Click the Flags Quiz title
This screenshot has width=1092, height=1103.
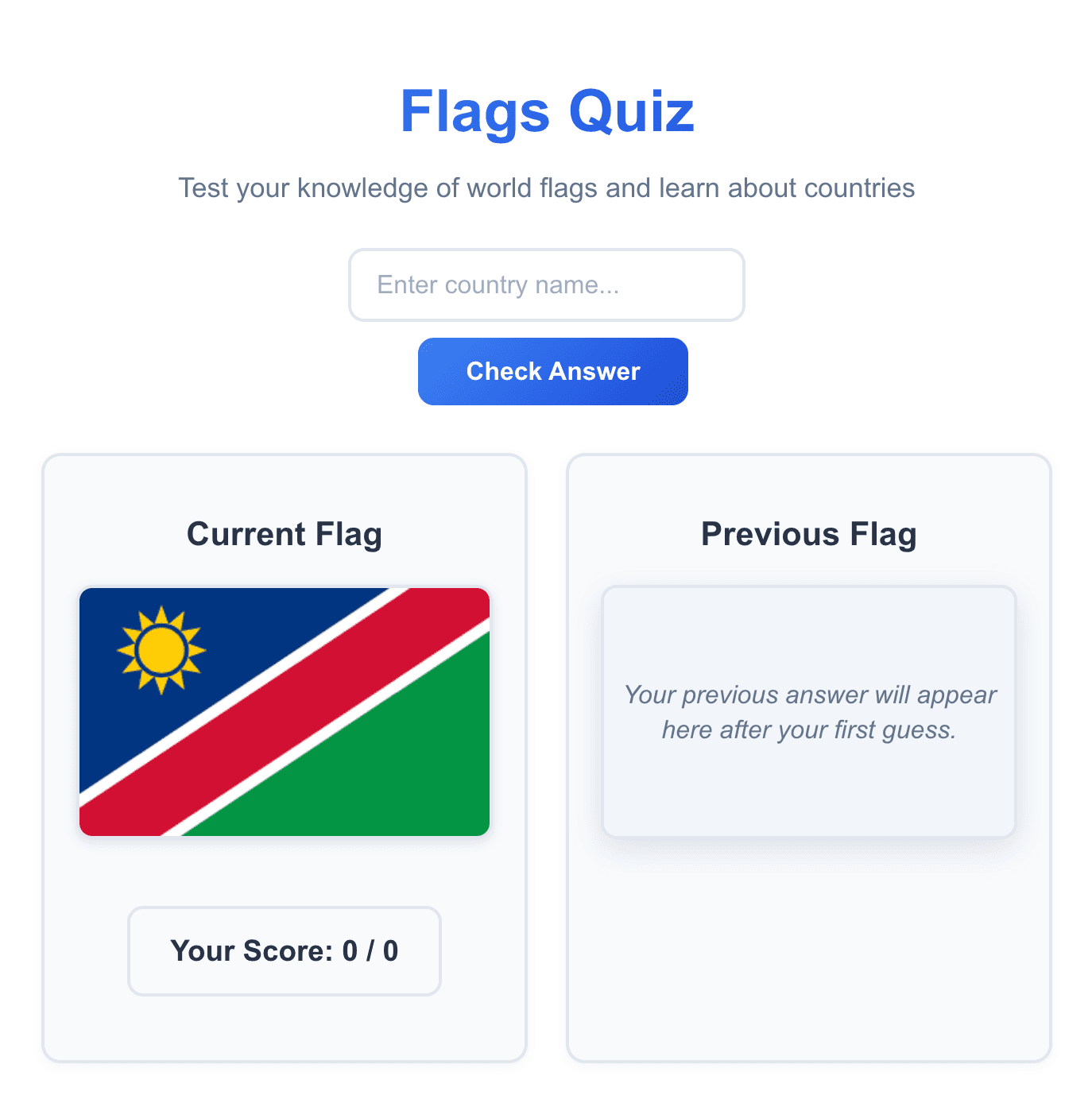point(548,112)
